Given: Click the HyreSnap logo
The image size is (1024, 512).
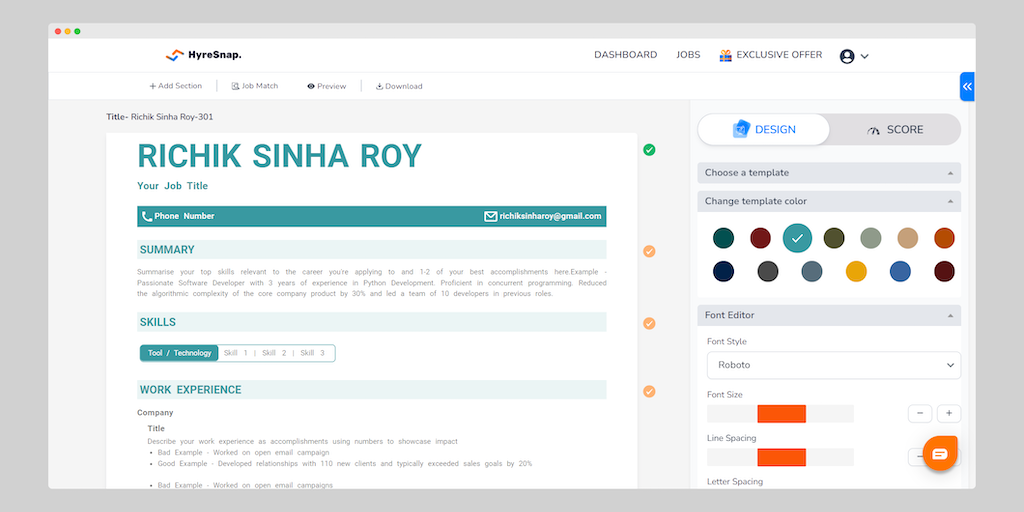Looking at the screenshot, I should (x=204, y=56).
